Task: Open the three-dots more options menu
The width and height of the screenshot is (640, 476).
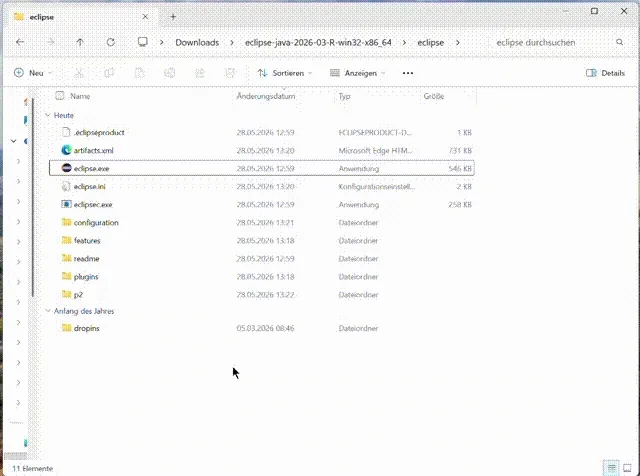Action: click(408, 73)
